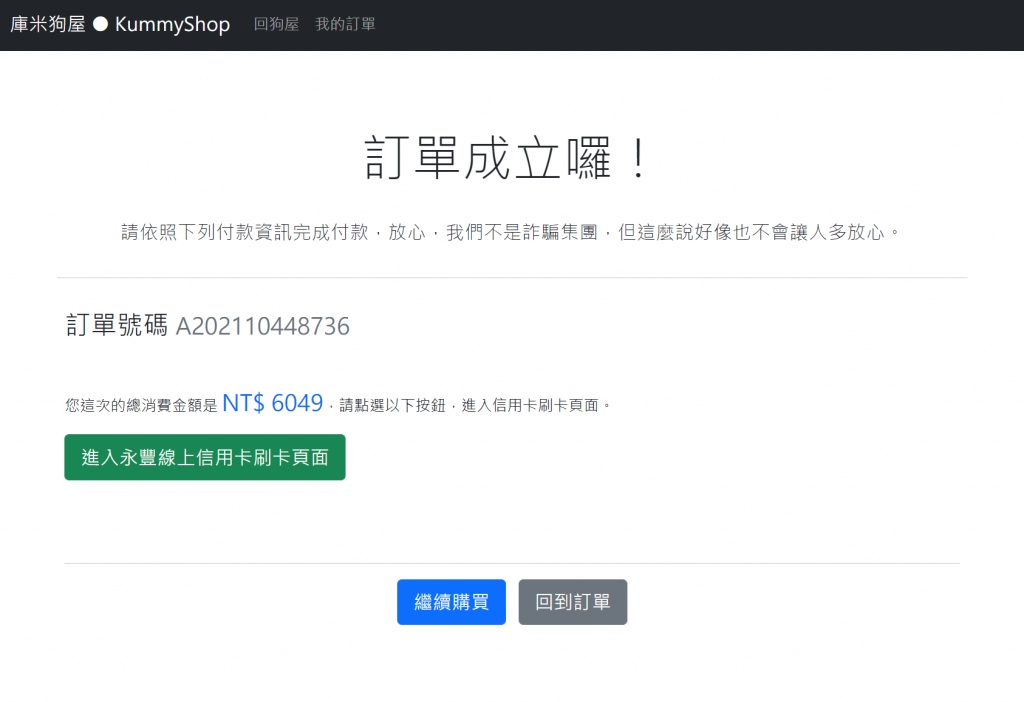1024x702 pixels.
Task: Open the 庫米狗屋 KummyShop brand link
Action: click(120, 24)
